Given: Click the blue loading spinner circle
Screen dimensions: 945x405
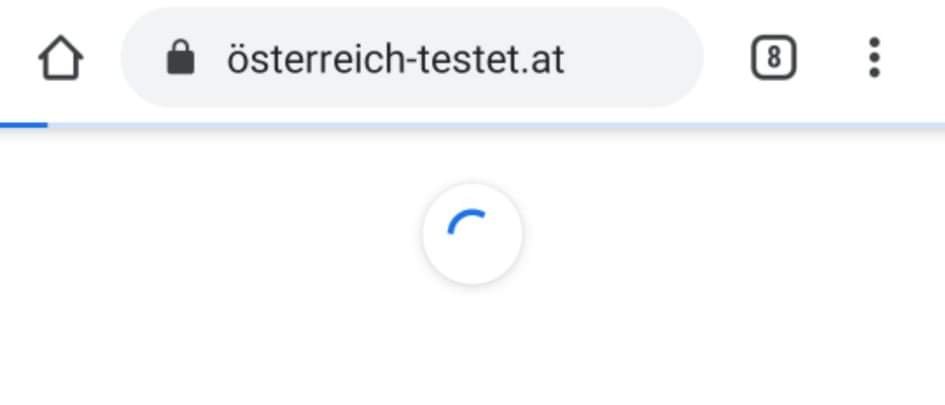Looking at the screenshot, I should pos(472,233).
